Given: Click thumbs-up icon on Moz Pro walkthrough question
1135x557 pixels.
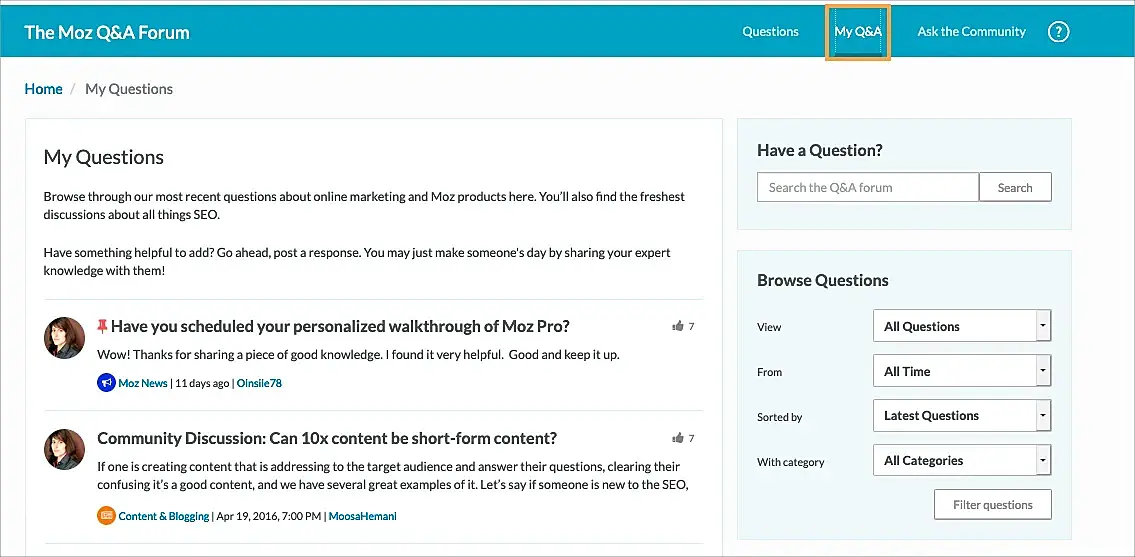Looking at the screenshot, I should [x=678, y=326].
